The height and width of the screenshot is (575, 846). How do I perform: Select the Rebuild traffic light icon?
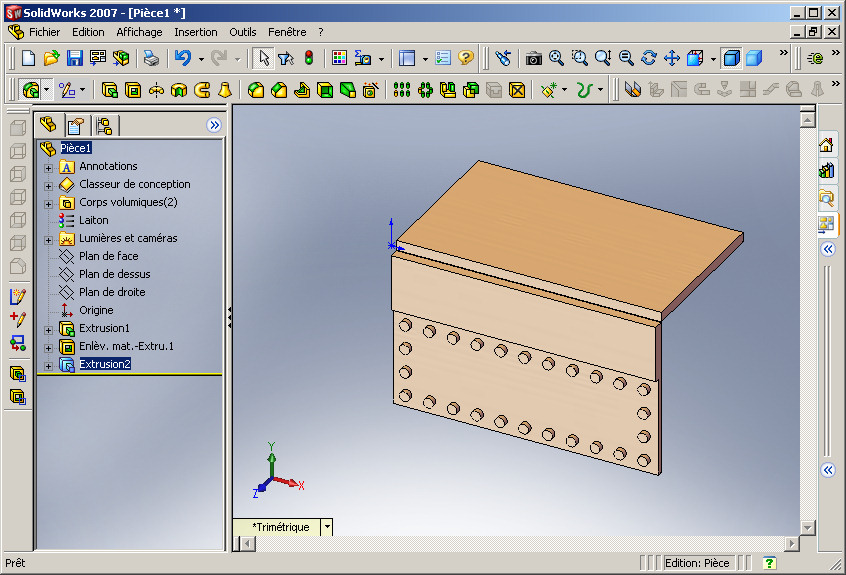309,58
